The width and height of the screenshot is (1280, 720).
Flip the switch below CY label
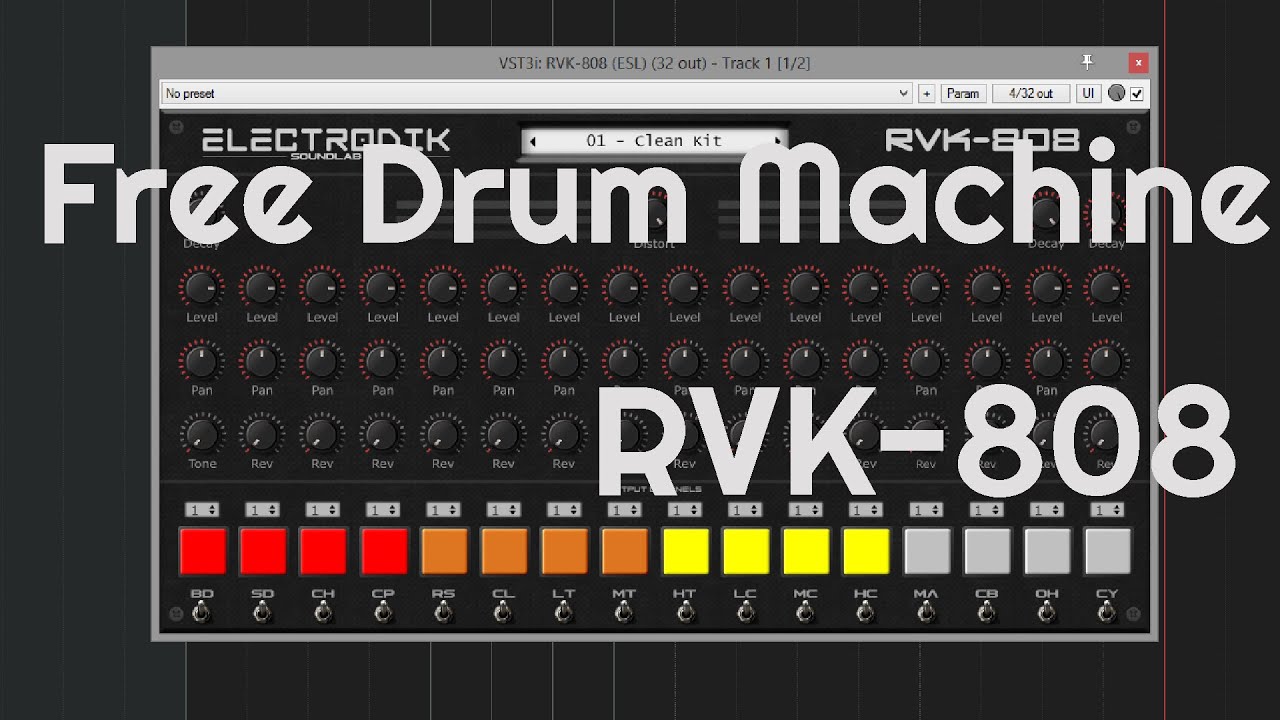click(x=1107, y=612)
